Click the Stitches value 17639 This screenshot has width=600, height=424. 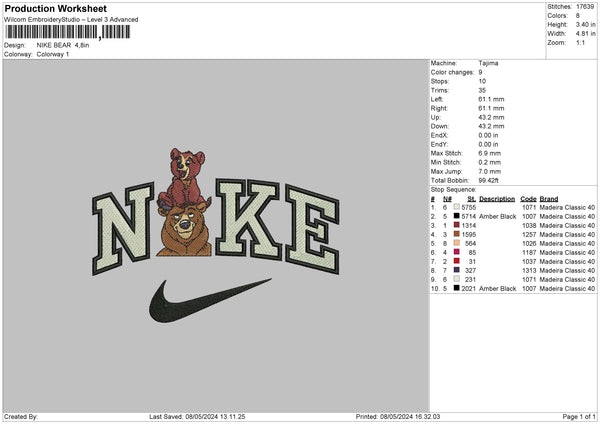tap(585, 7)
